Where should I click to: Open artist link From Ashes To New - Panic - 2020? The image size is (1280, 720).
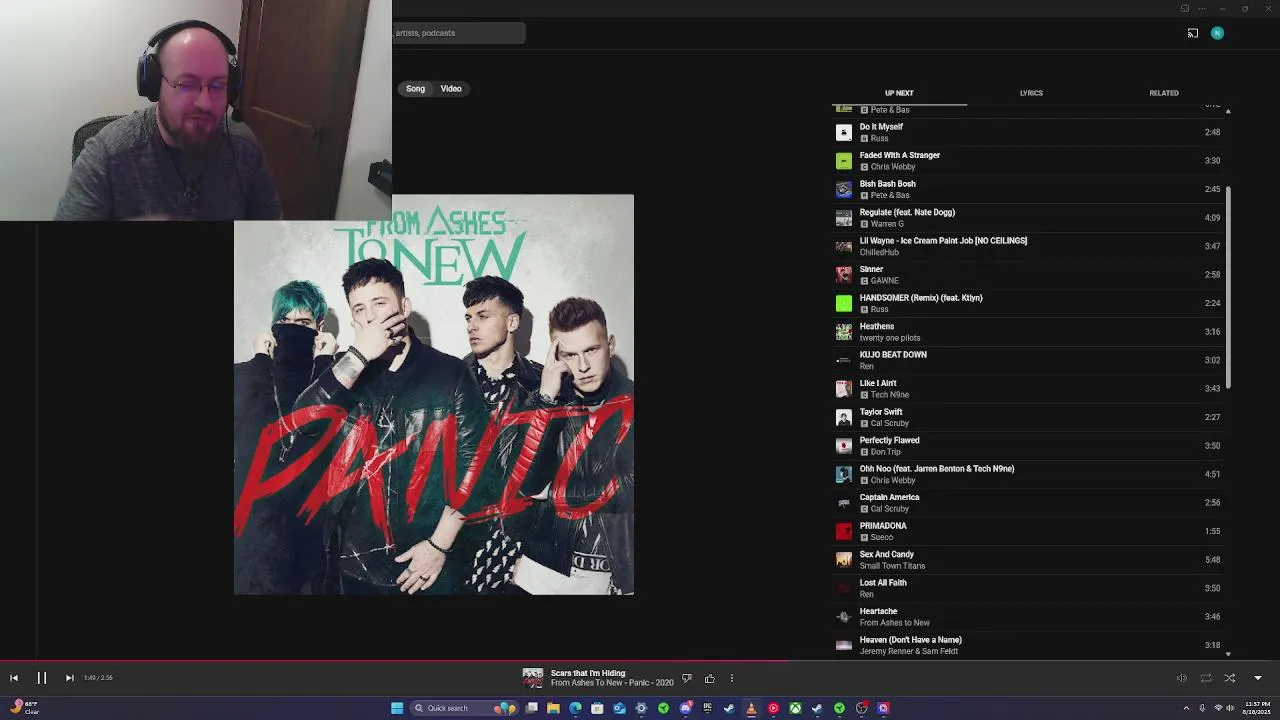coord(612,683)
